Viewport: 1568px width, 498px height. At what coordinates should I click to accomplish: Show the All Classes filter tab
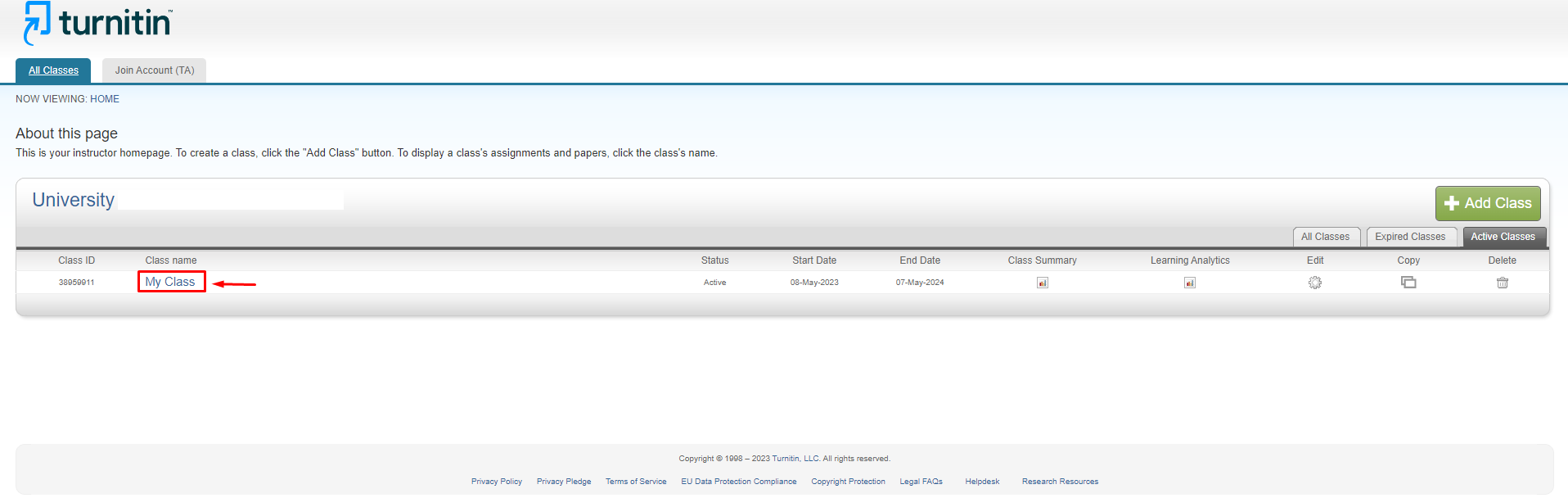1326,237
